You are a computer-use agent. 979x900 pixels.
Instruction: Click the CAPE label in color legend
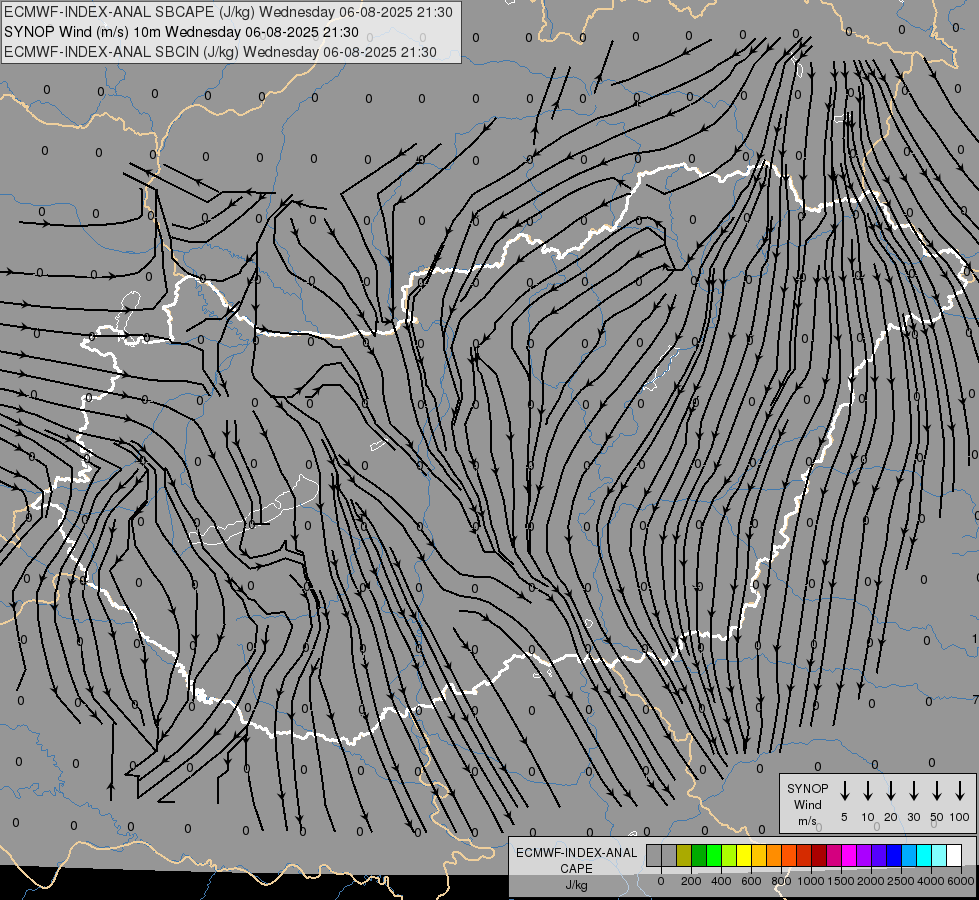576,869
